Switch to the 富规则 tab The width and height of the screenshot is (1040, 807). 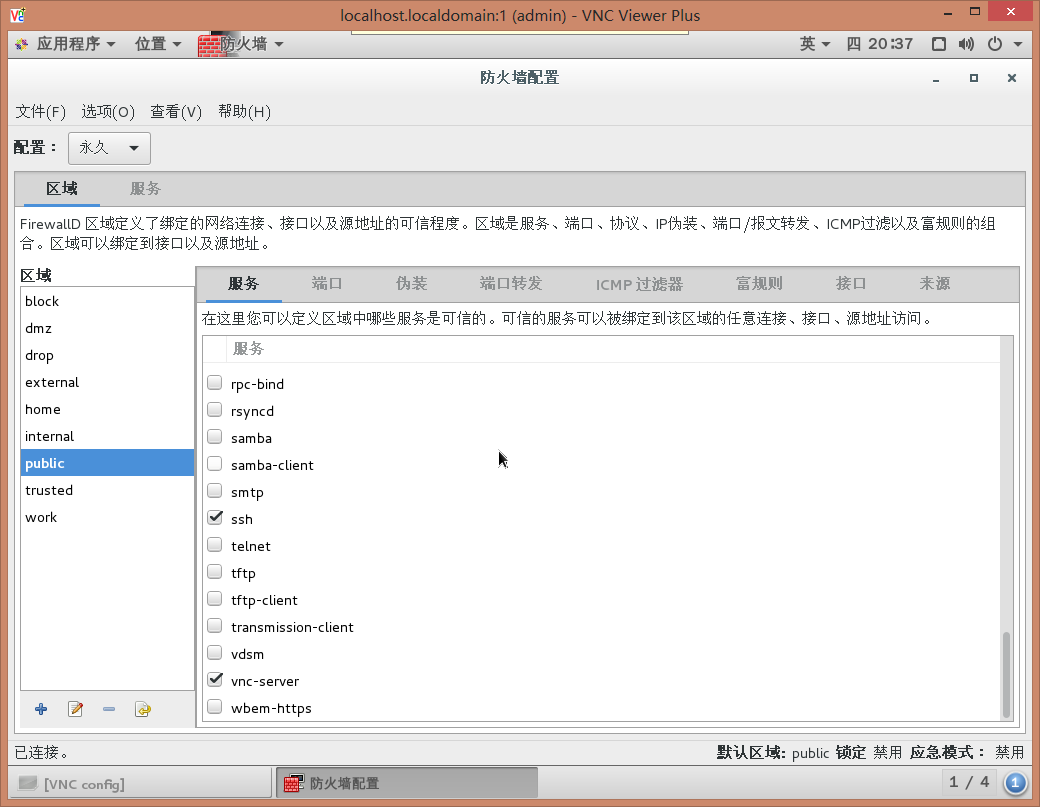tap(759, 284)
